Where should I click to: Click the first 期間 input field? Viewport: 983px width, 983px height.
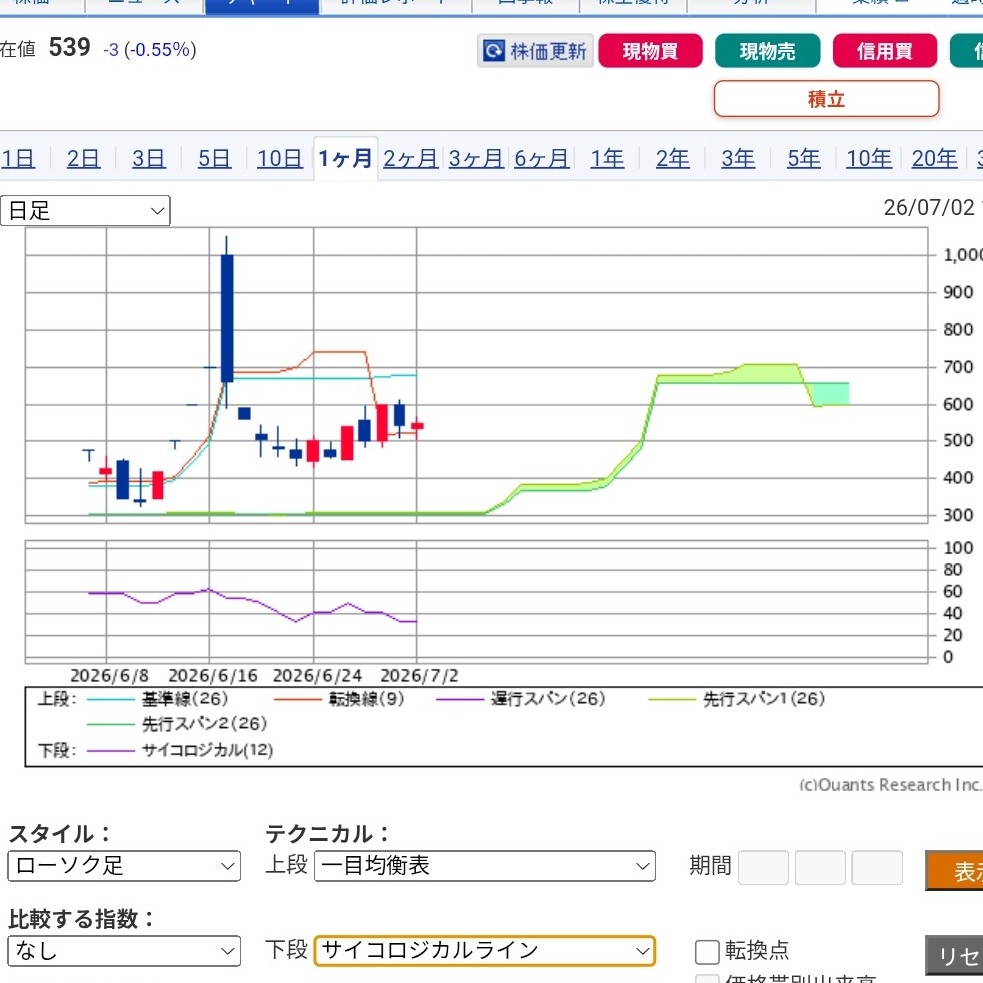763,868
